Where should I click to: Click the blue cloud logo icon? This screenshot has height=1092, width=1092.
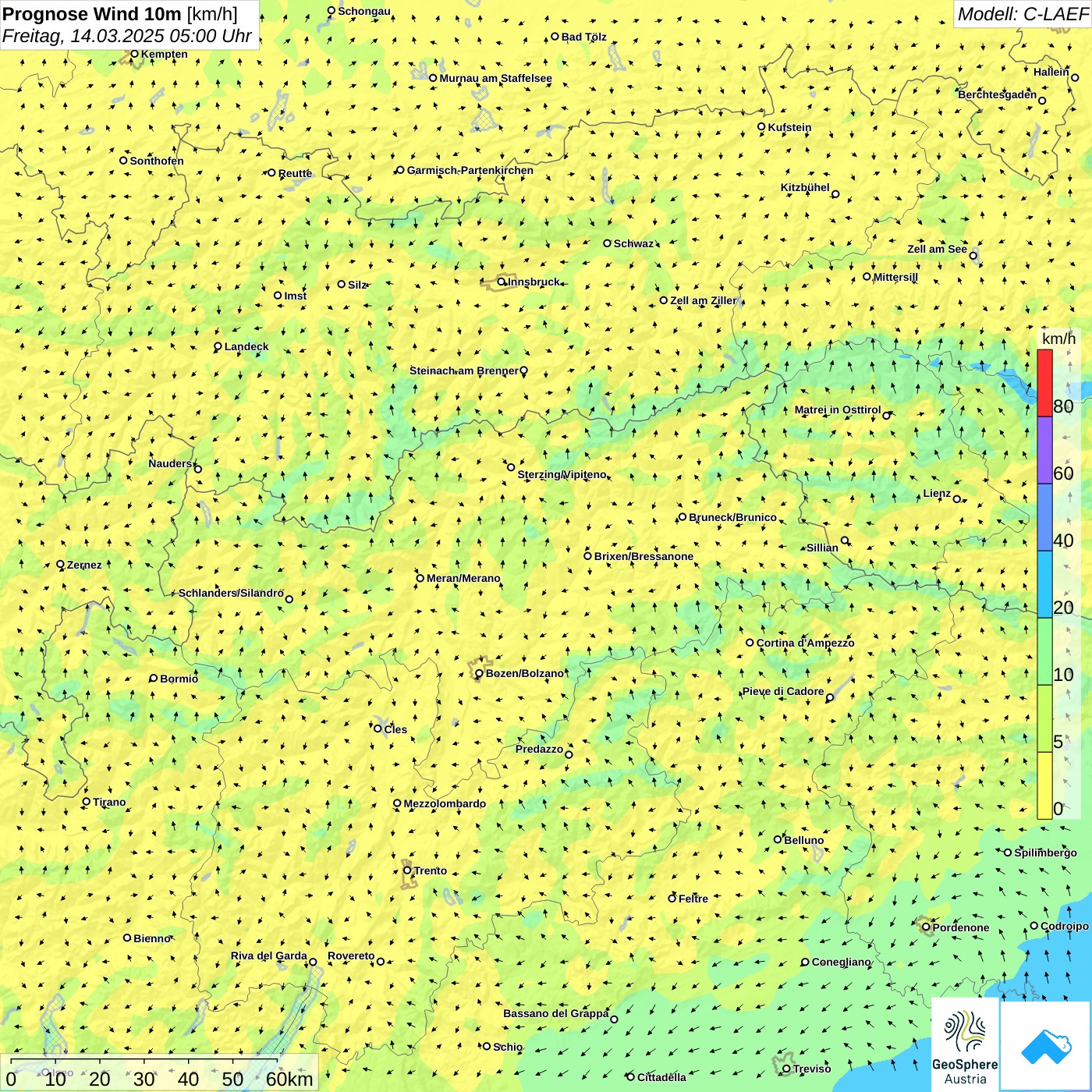pos(1045,1046)
